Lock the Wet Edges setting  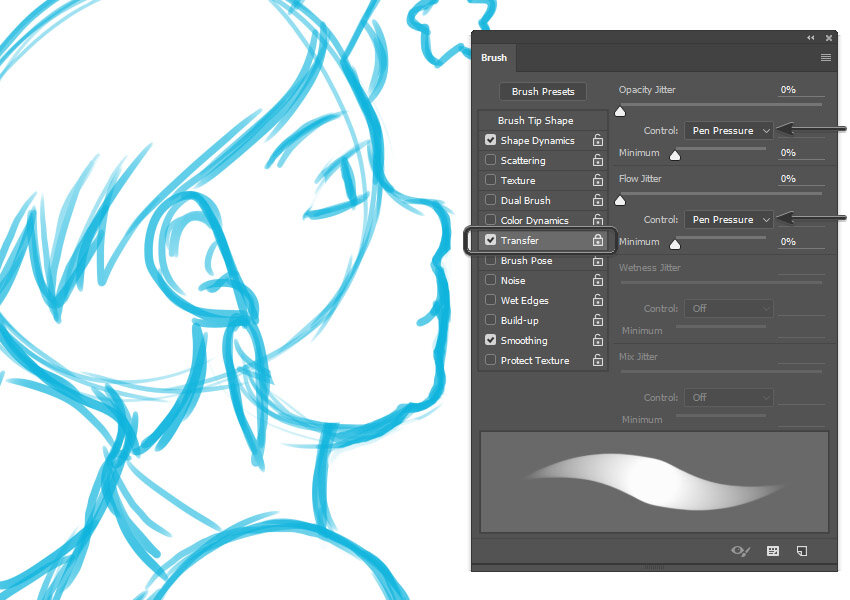point(597,300)
